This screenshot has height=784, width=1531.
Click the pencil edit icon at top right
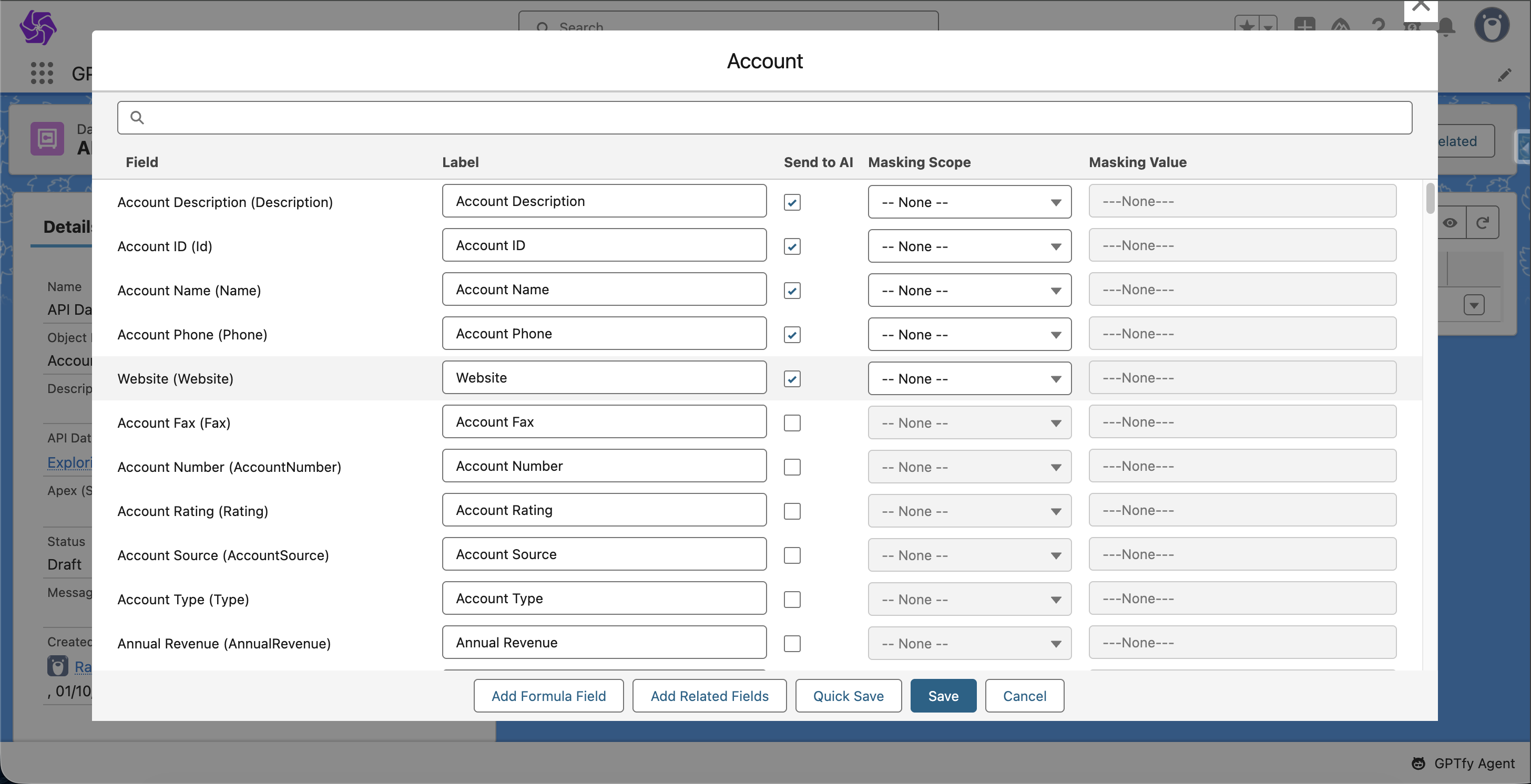tap(1504, 76)
